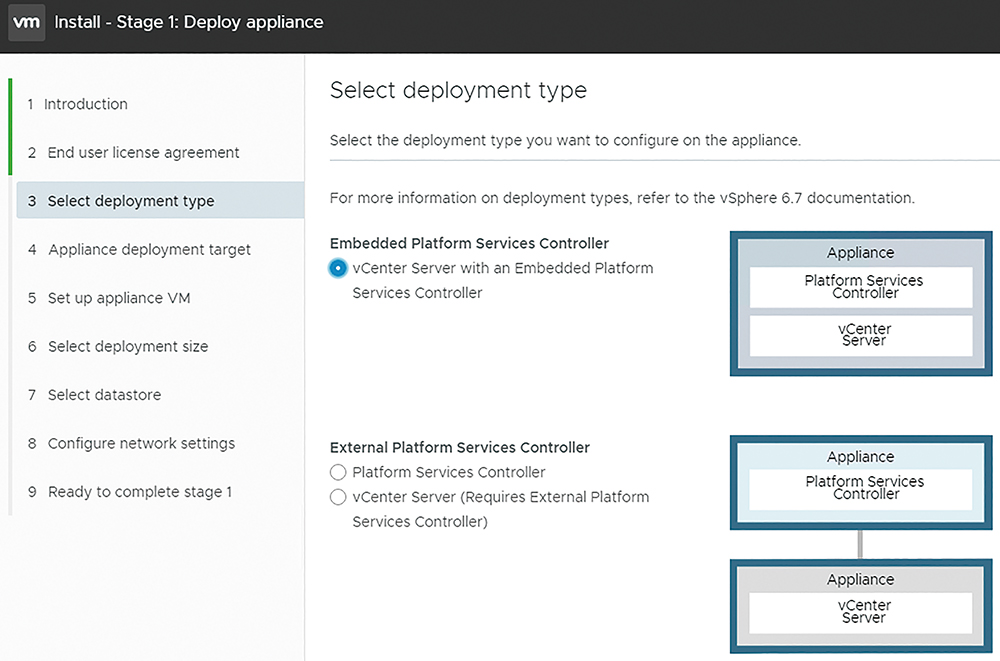Click the external Platform Services Controller appliance diagram
This screenshot has width=1000, height=661.
pyautogui.click(x=861, y=482)
